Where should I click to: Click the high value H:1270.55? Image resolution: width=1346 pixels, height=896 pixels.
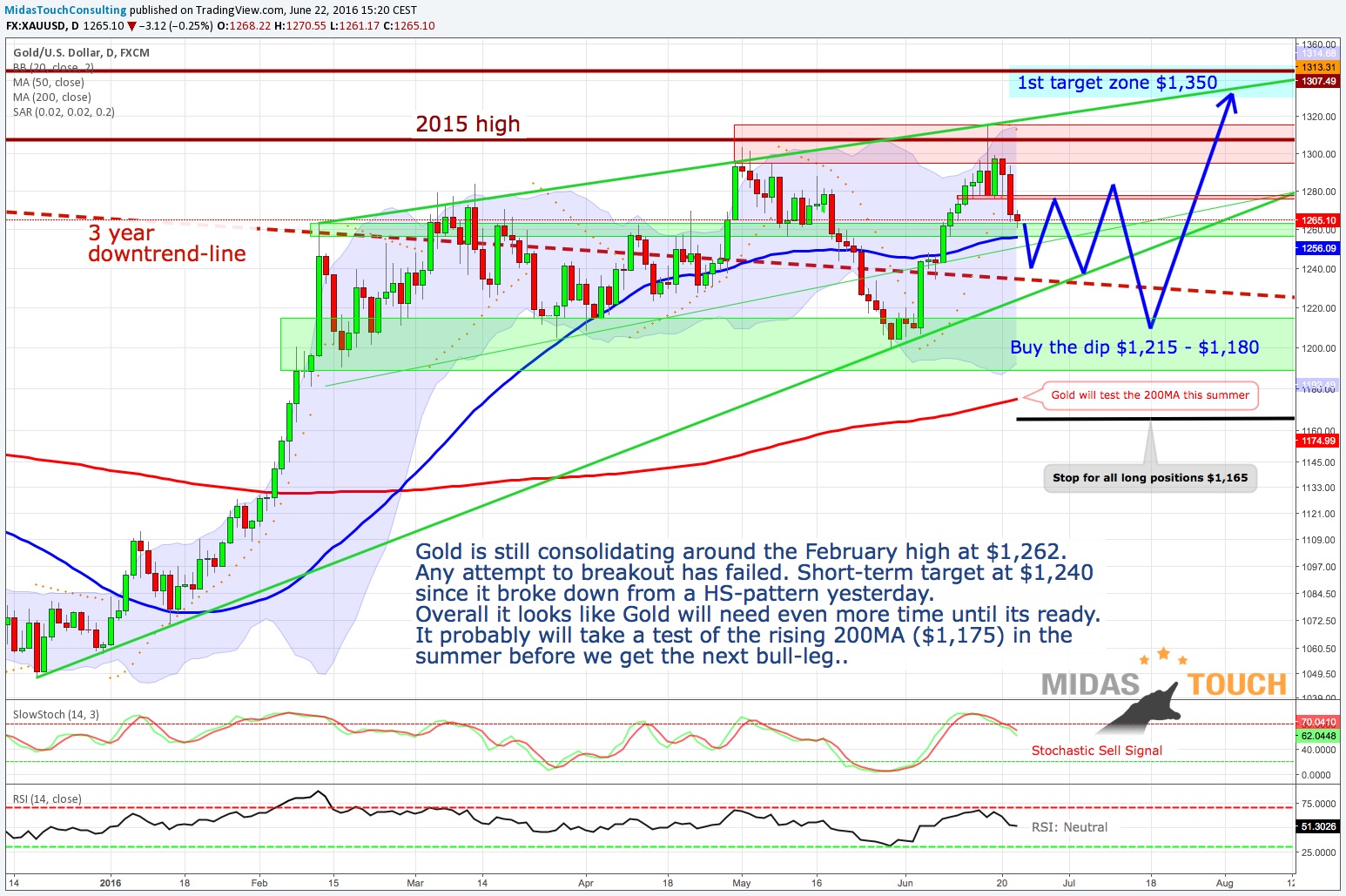tap(300, 26)
